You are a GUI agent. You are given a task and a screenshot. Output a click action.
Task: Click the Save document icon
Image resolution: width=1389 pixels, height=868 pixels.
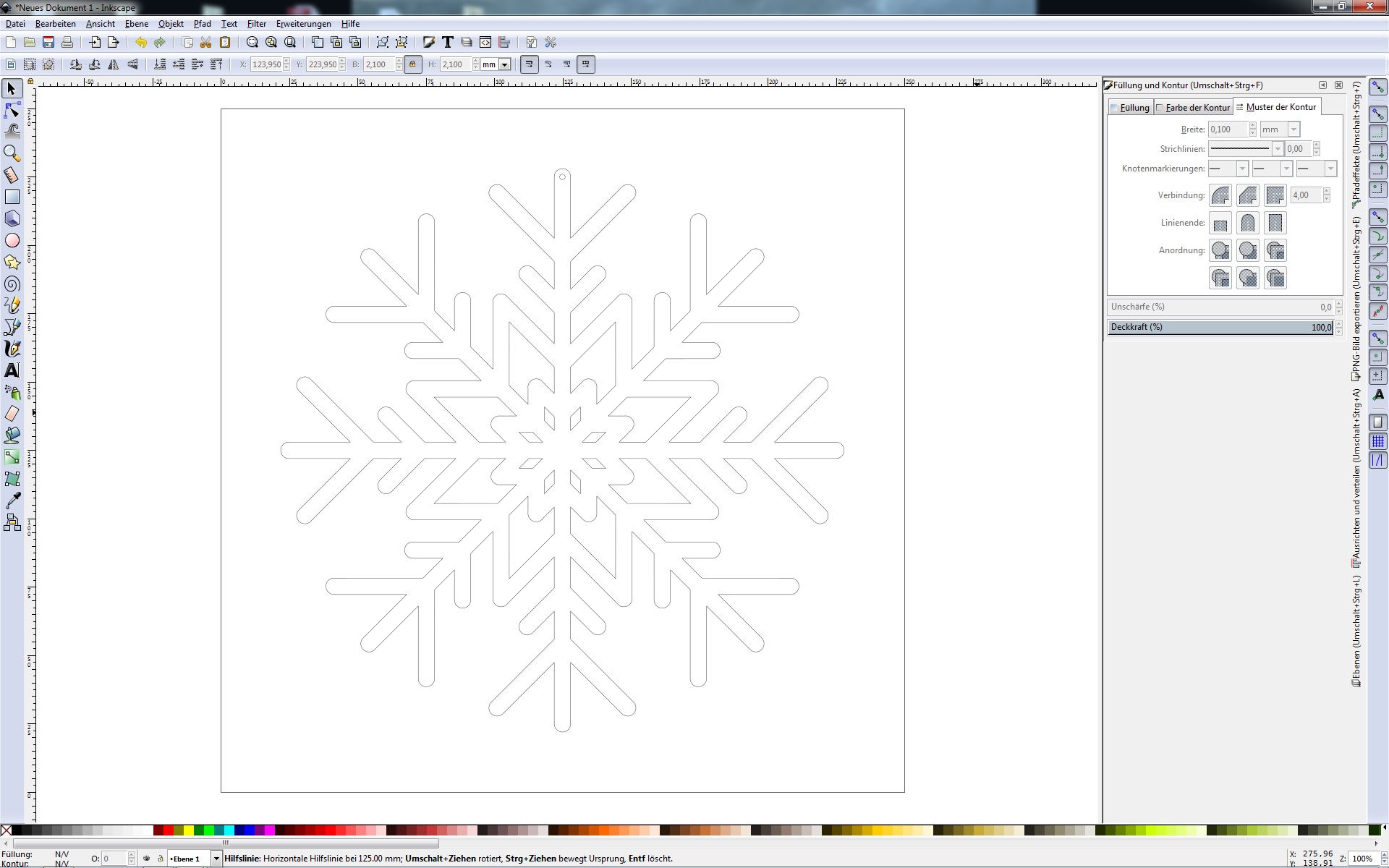point(48,43)
